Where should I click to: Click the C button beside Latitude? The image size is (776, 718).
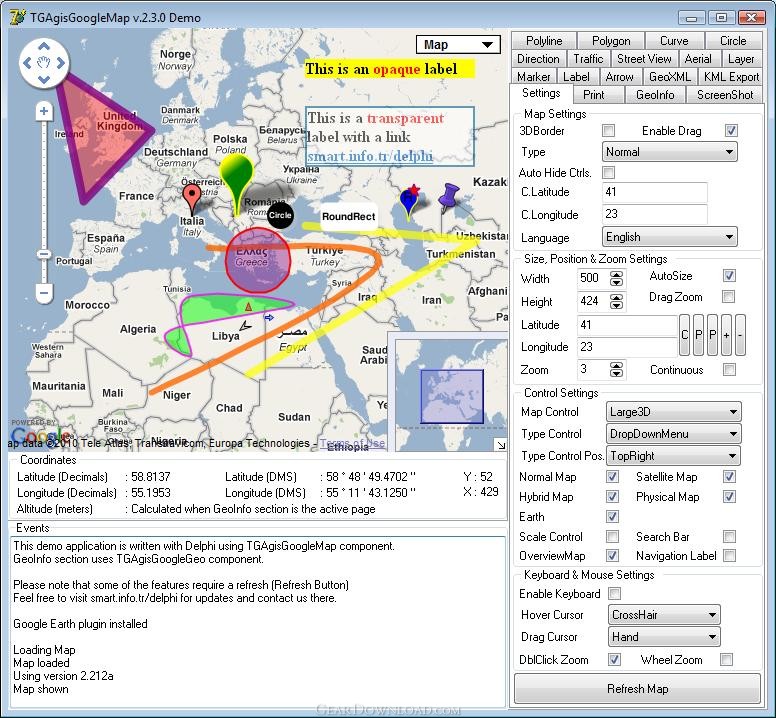point(684,335)
